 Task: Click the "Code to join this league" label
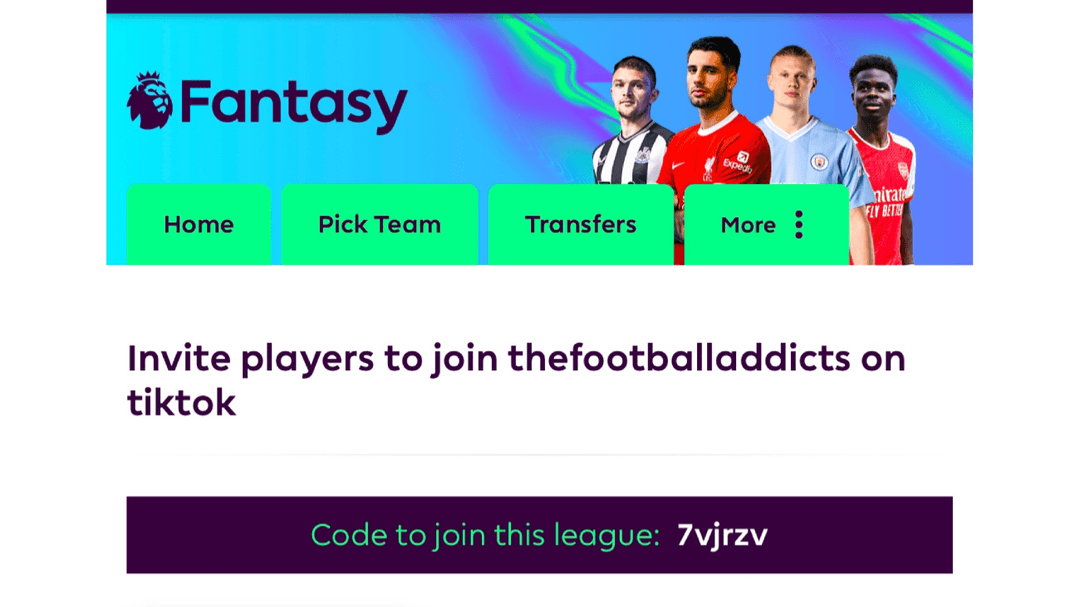click(x=486, y=535)
